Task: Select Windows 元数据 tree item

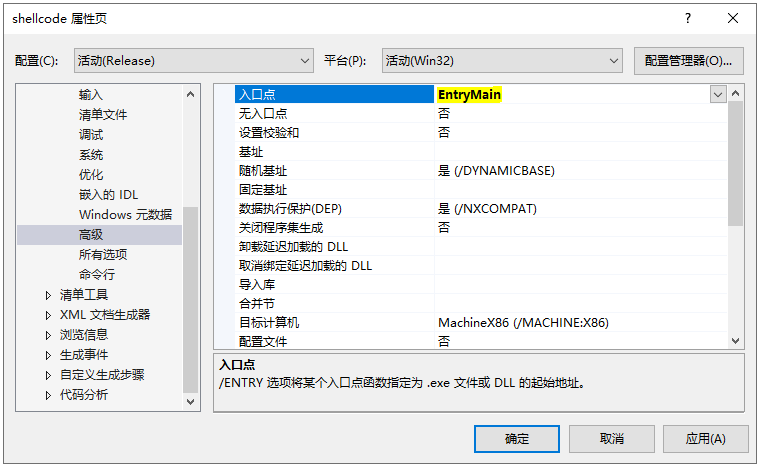Action: (x=126, y=215)
